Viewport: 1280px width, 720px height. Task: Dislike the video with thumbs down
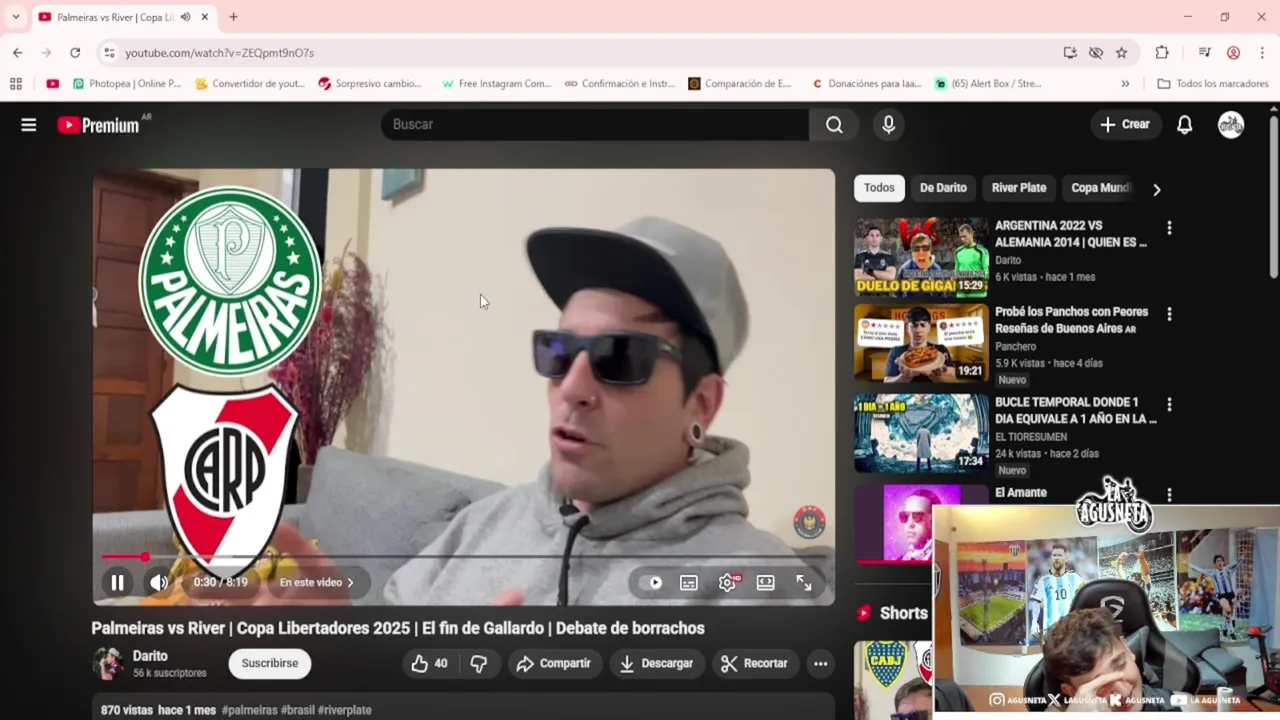pyautogui.click(x=479, y=664)
